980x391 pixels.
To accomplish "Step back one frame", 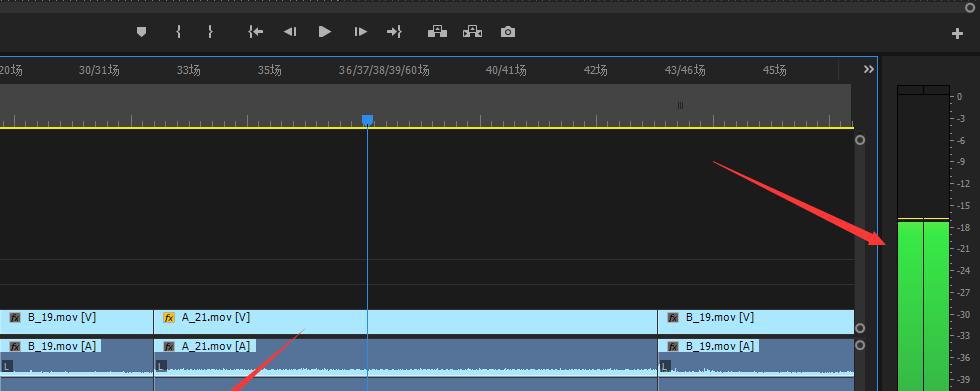I will coord(290,32).
